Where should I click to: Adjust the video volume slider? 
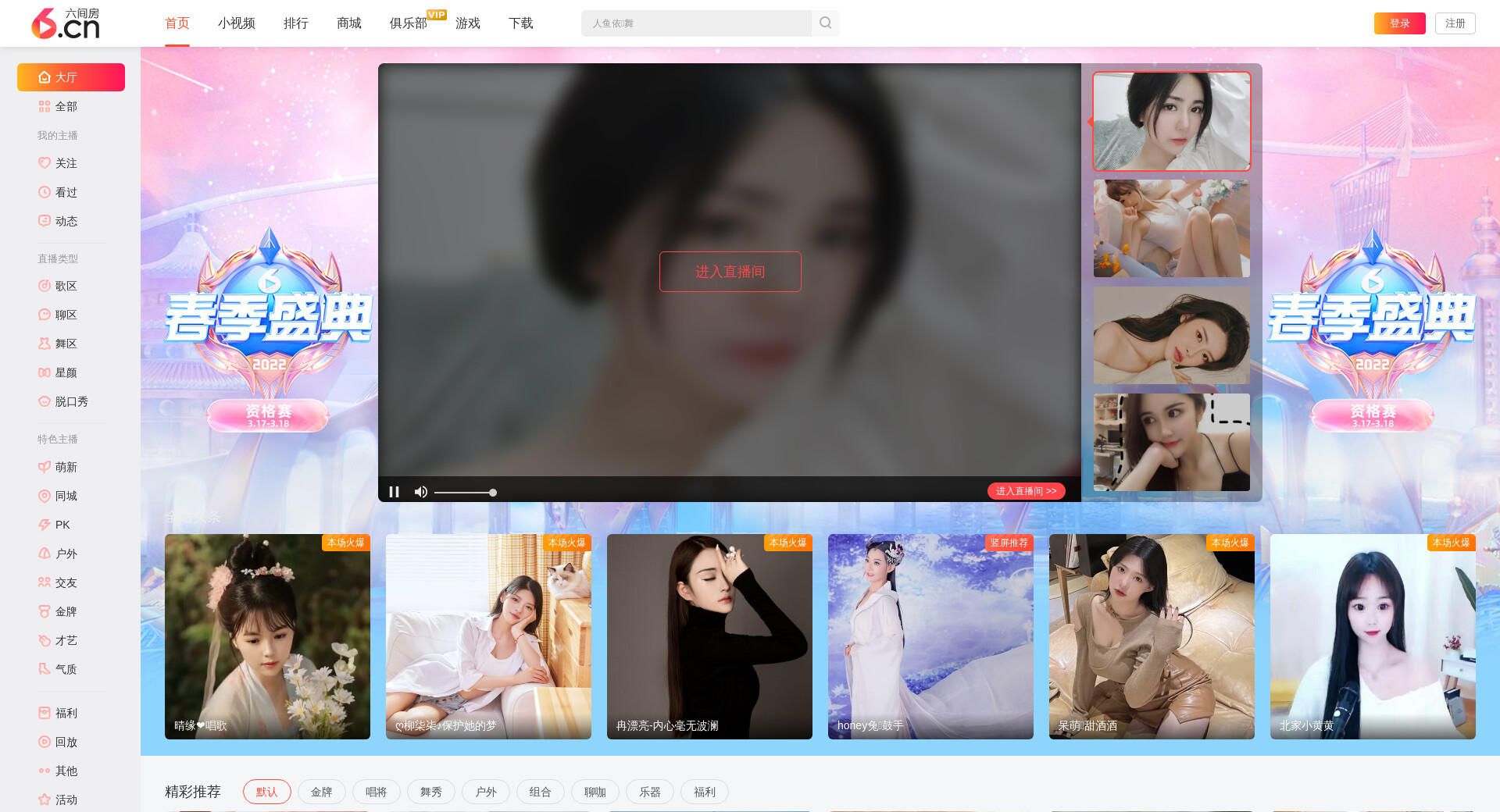tap(466, 493)
